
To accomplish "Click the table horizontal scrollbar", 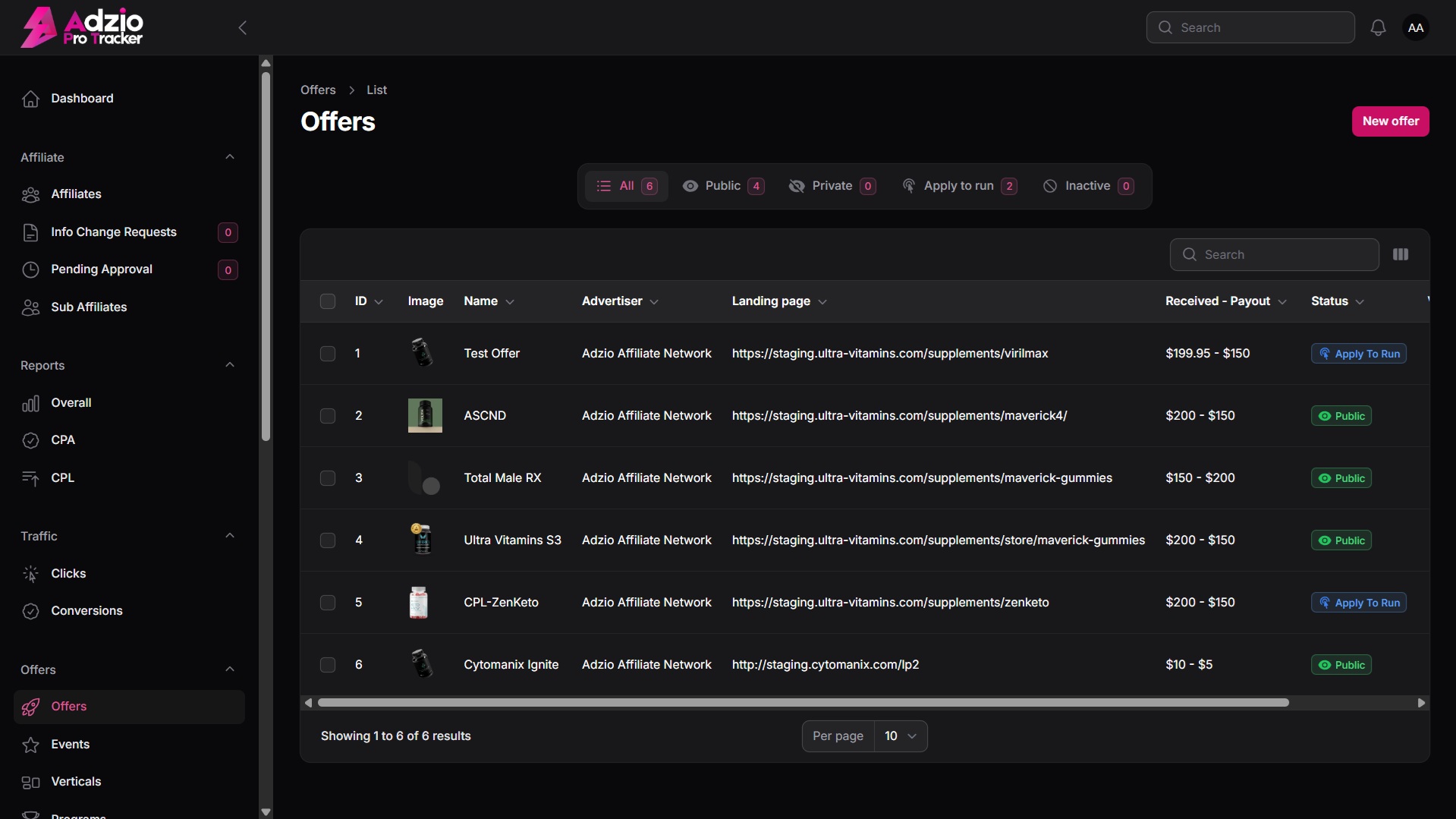I will point(803,703).
